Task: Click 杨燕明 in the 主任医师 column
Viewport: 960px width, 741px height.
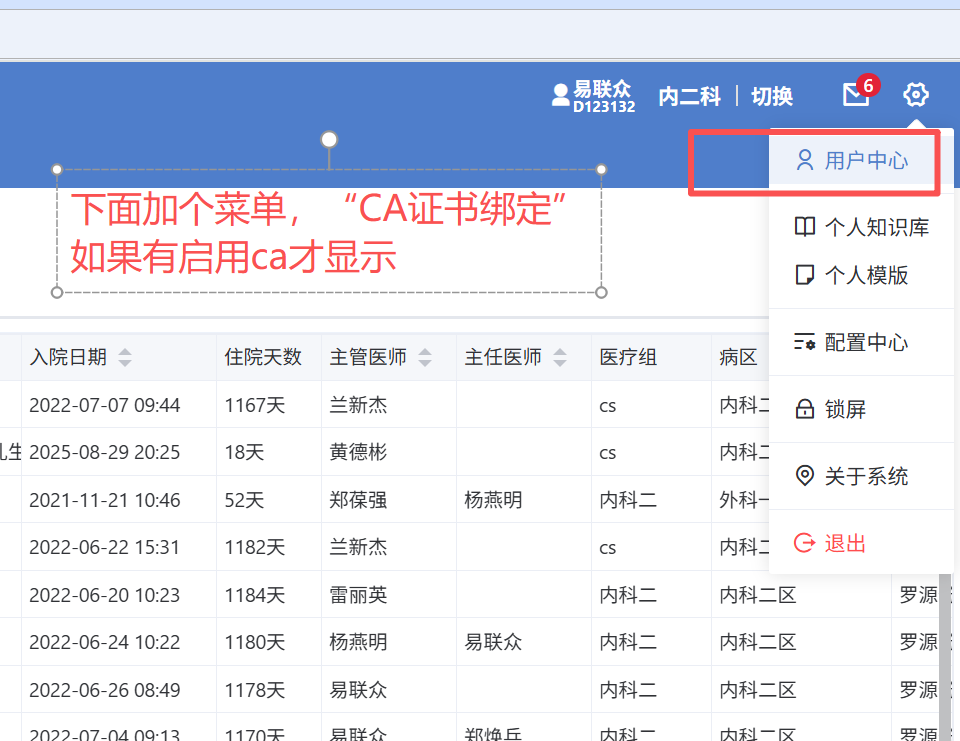Action: tap(493, 500)
